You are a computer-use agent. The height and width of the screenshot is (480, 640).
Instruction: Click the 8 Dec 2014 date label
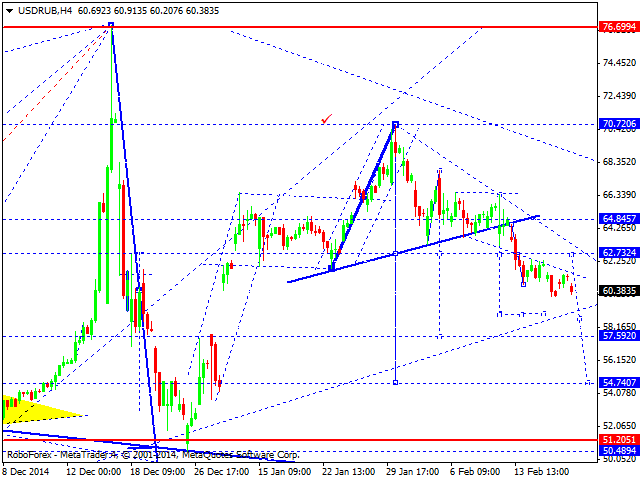pos(26,472)
